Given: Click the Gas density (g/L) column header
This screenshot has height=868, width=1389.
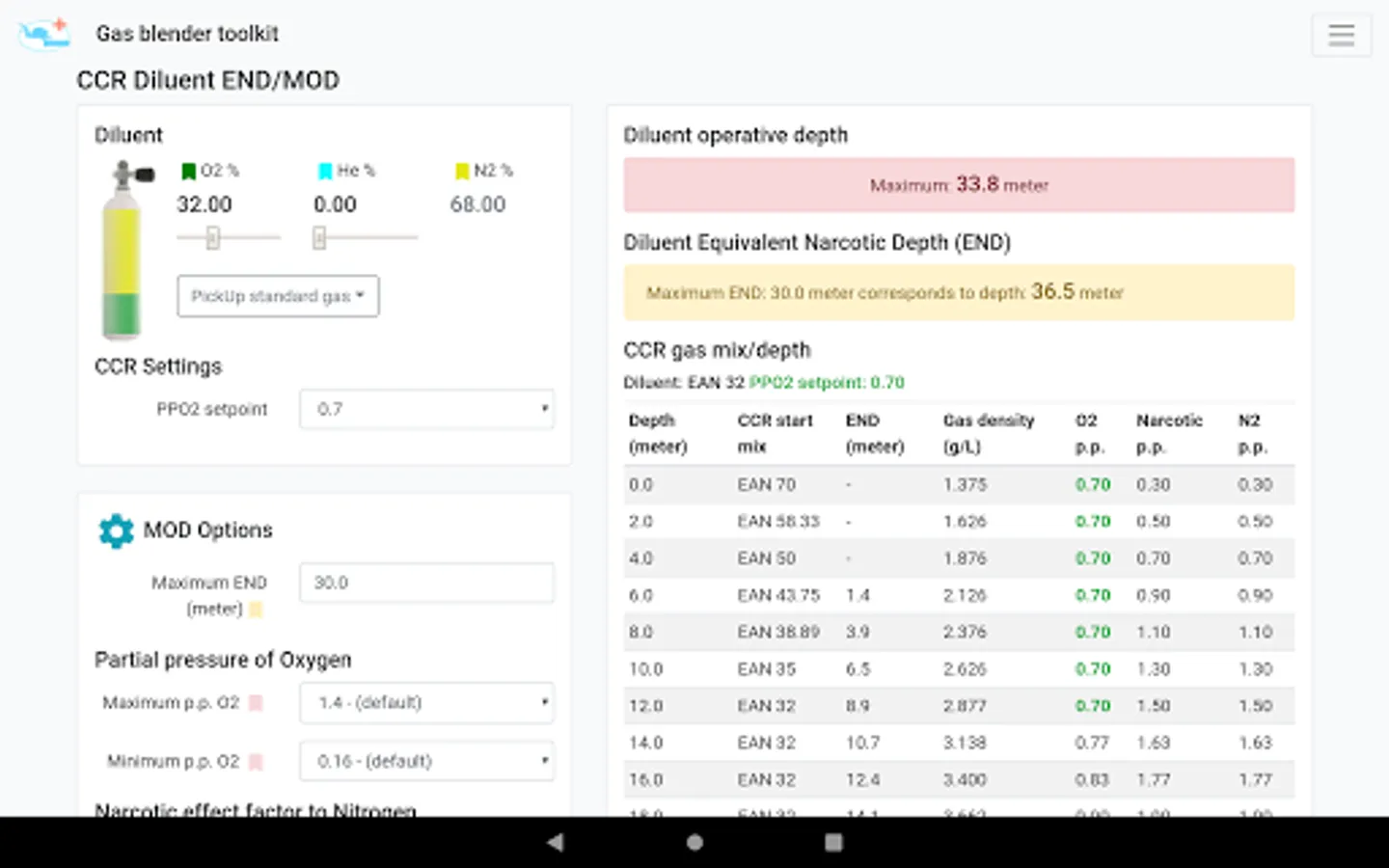Looking at the screenshot, I should tap(989, 434).
